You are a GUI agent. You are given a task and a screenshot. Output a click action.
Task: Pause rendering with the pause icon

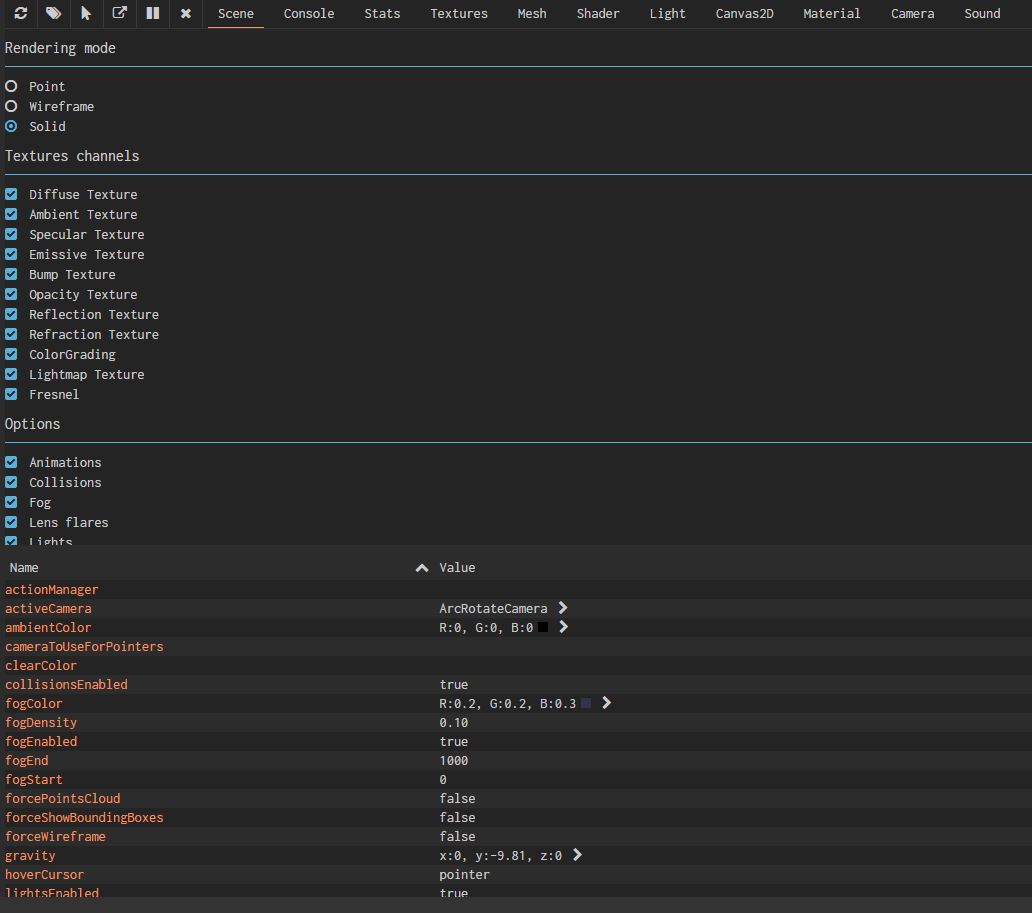tap(152, 14)
